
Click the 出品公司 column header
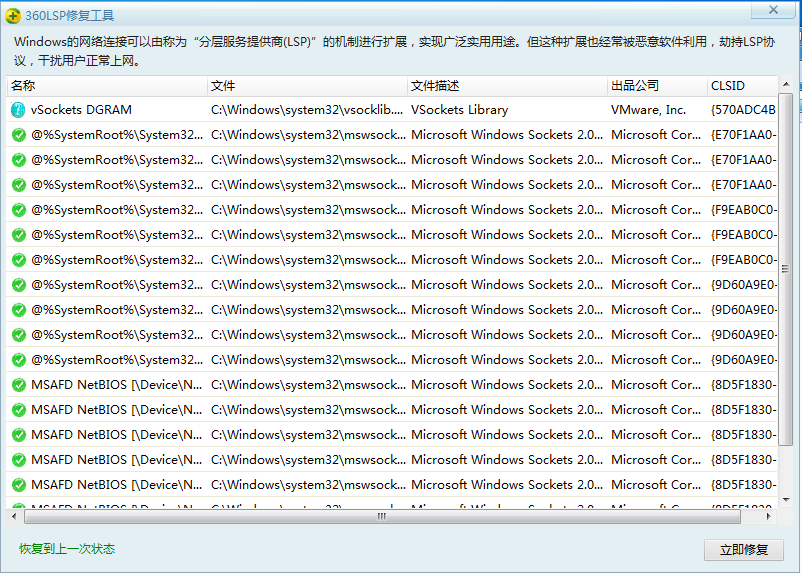(657, 86)
